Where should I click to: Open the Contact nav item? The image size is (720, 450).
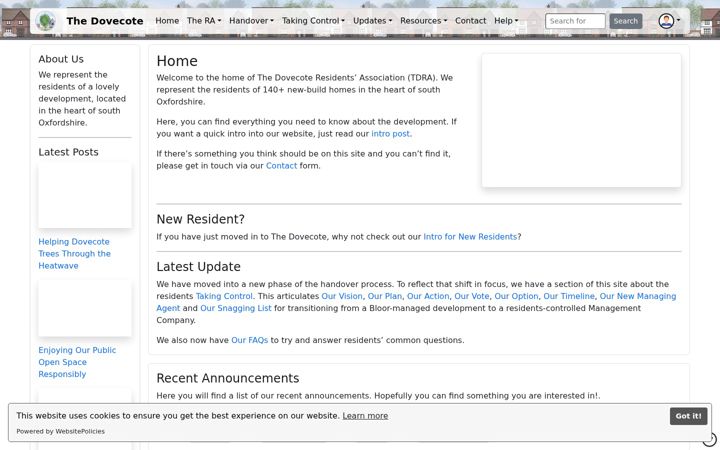coord(470,21)
